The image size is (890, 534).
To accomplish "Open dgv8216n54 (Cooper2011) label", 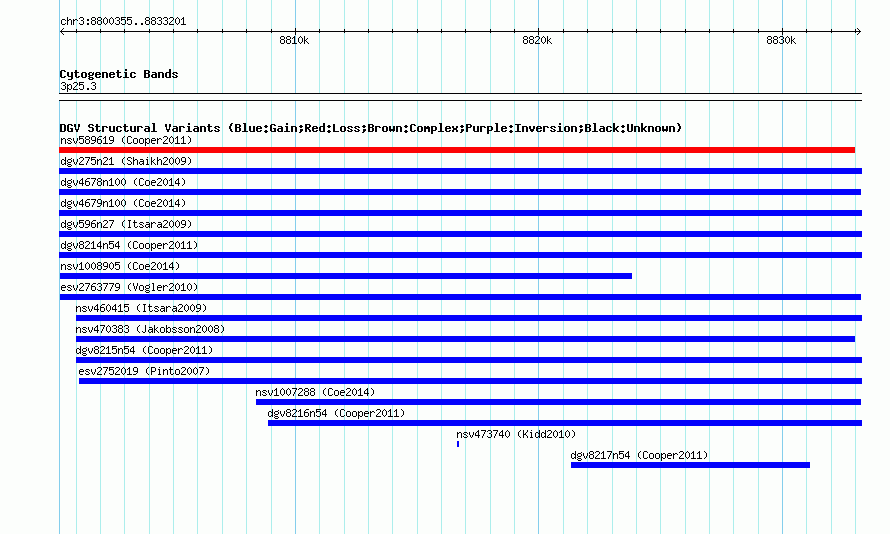I will (336, 413).
